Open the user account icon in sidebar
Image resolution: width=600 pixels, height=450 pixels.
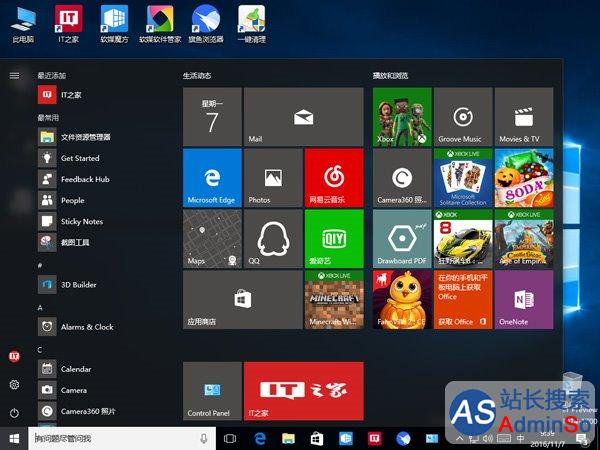[14, 356]
